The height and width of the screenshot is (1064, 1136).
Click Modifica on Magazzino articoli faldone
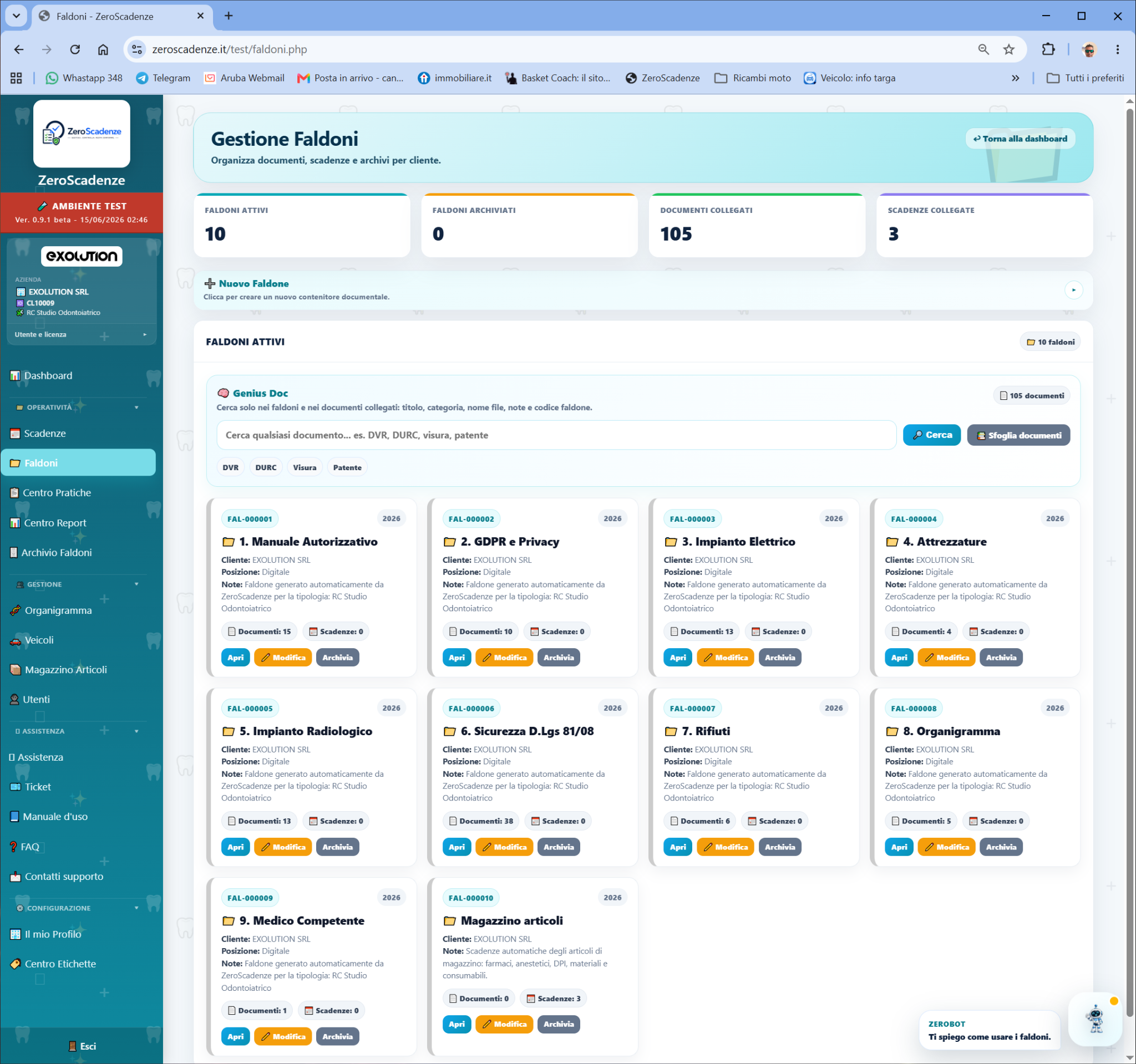pos(504,1024)
